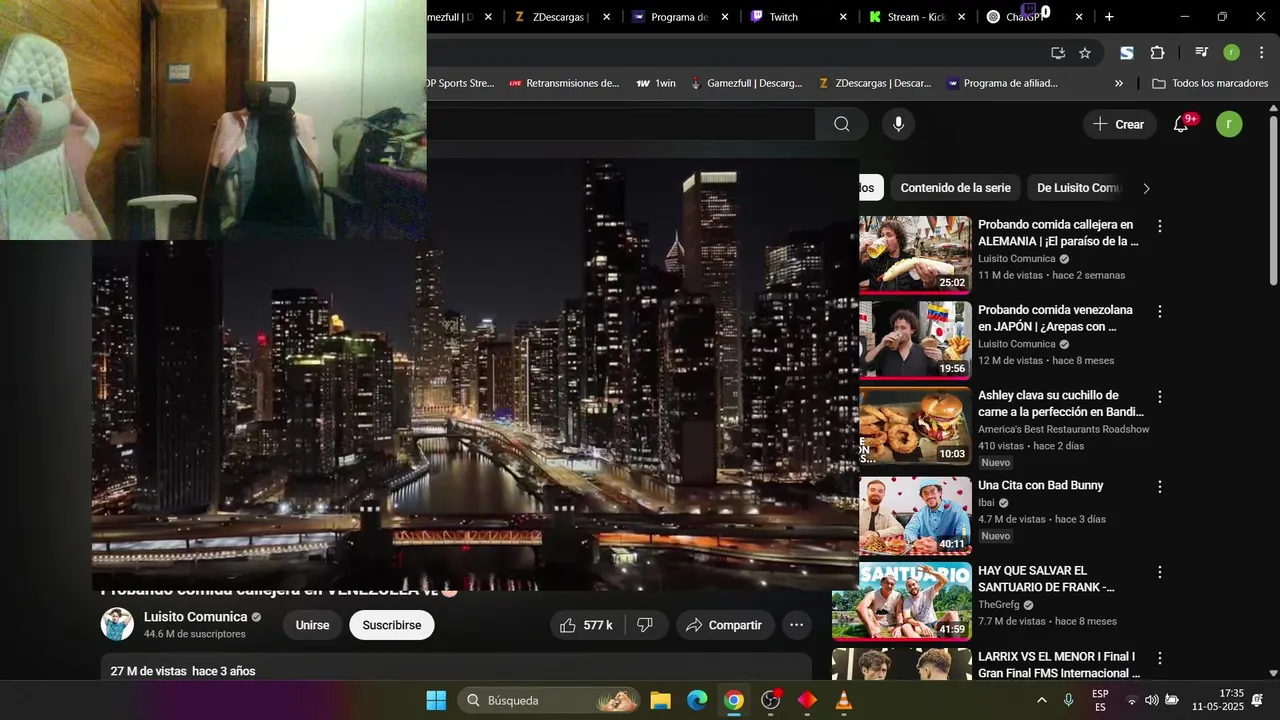Switch to the ChatGPT tab

(1025, 17)
